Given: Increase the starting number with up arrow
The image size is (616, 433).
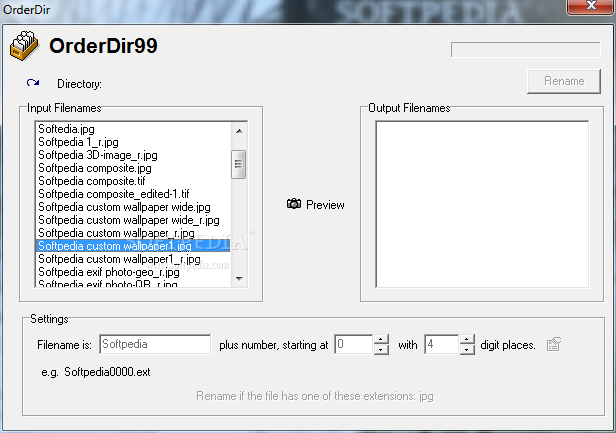Looking at the screenshot, I should (381, 339).
